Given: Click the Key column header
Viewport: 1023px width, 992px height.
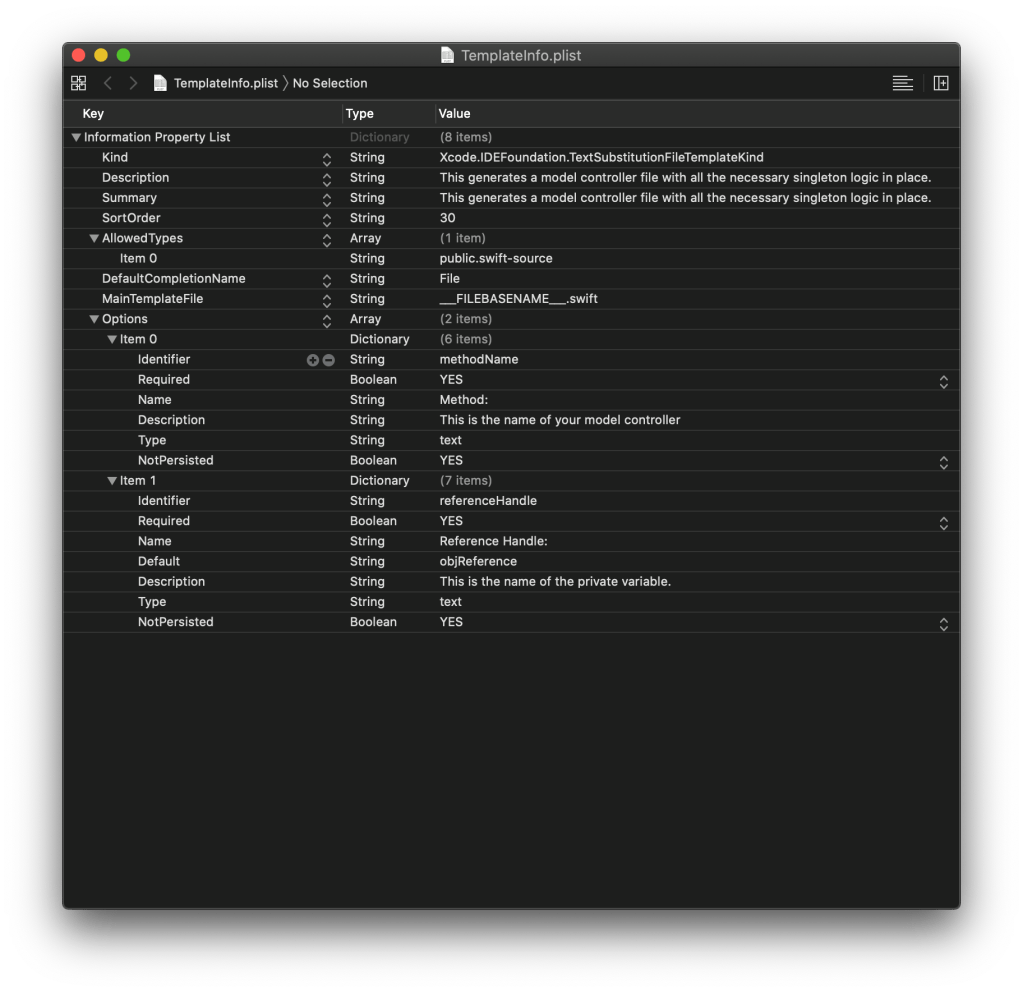Looking at the screenshot, I should (93, 114).
